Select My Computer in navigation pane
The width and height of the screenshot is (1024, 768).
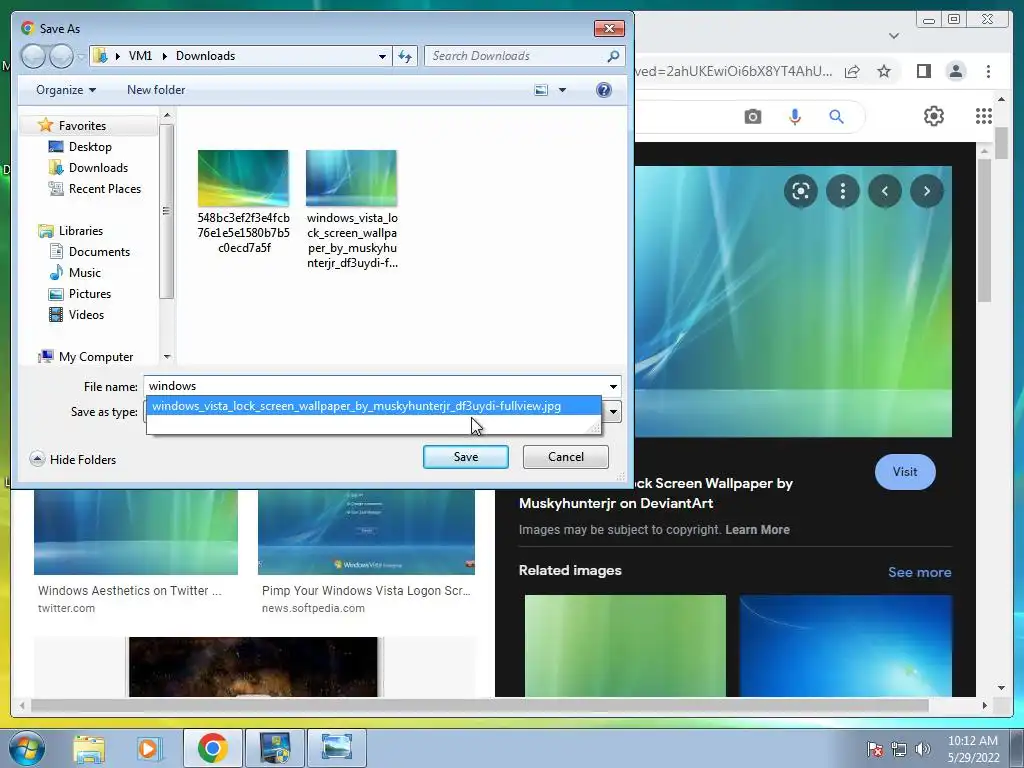[x=95, y=357]
